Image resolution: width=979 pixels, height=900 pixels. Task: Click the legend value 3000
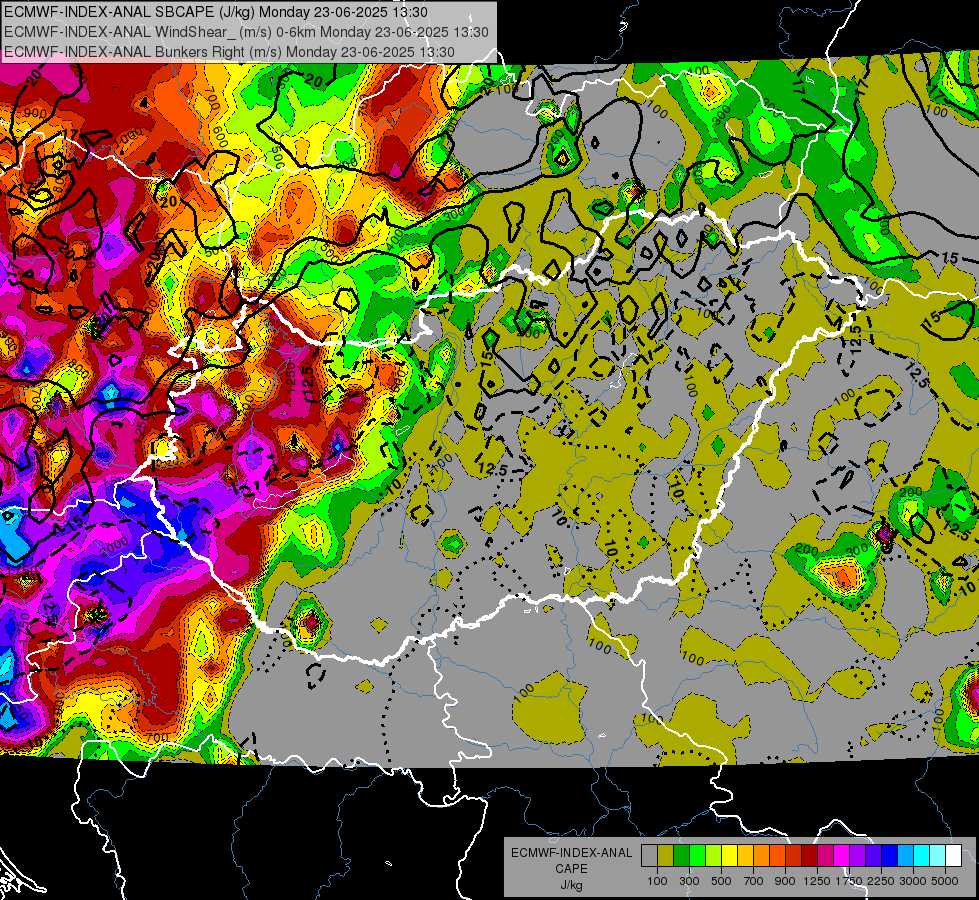913,881
